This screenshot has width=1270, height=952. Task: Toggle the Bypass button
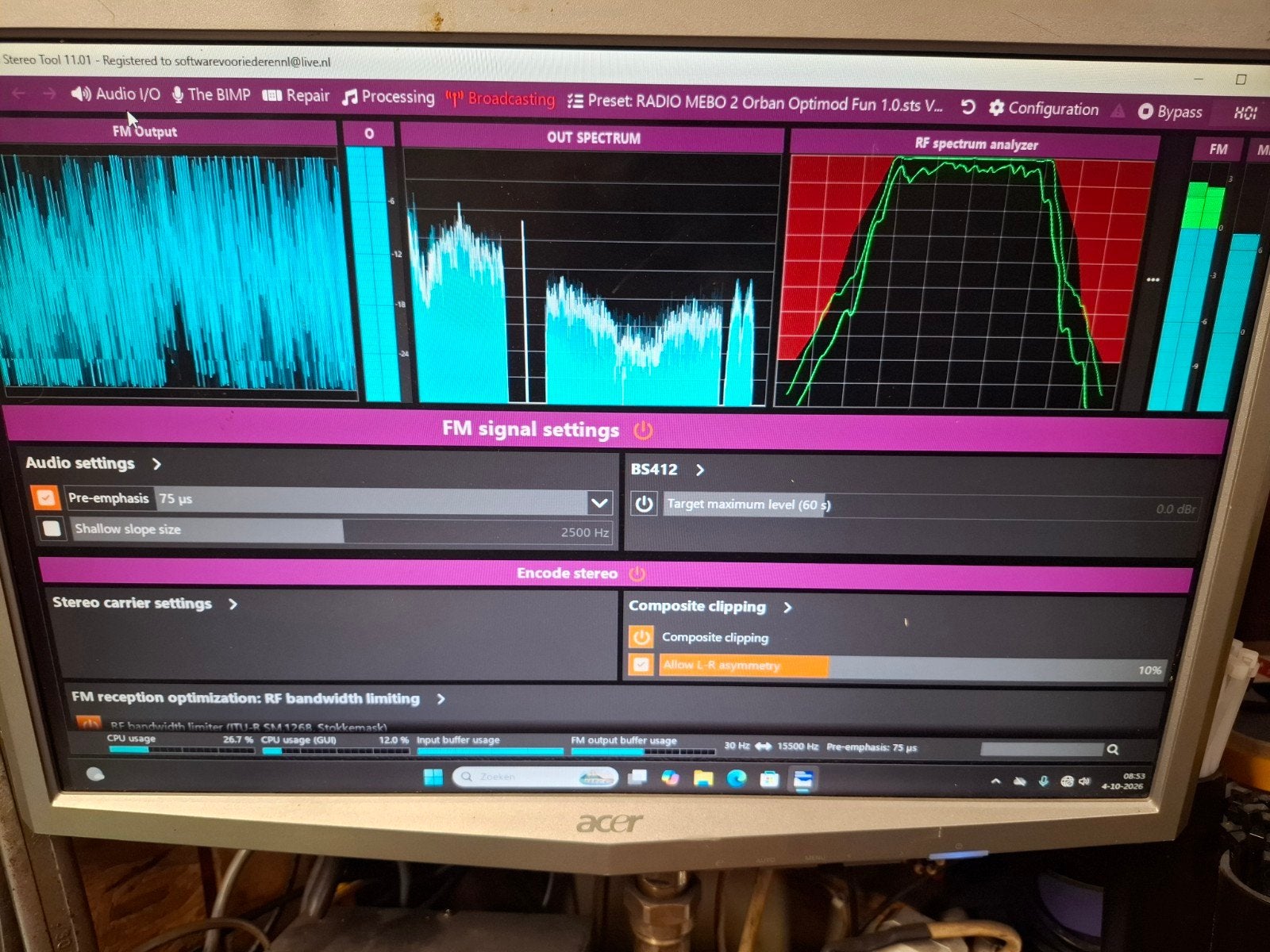pyautogui.click(x=1170, y=112)
